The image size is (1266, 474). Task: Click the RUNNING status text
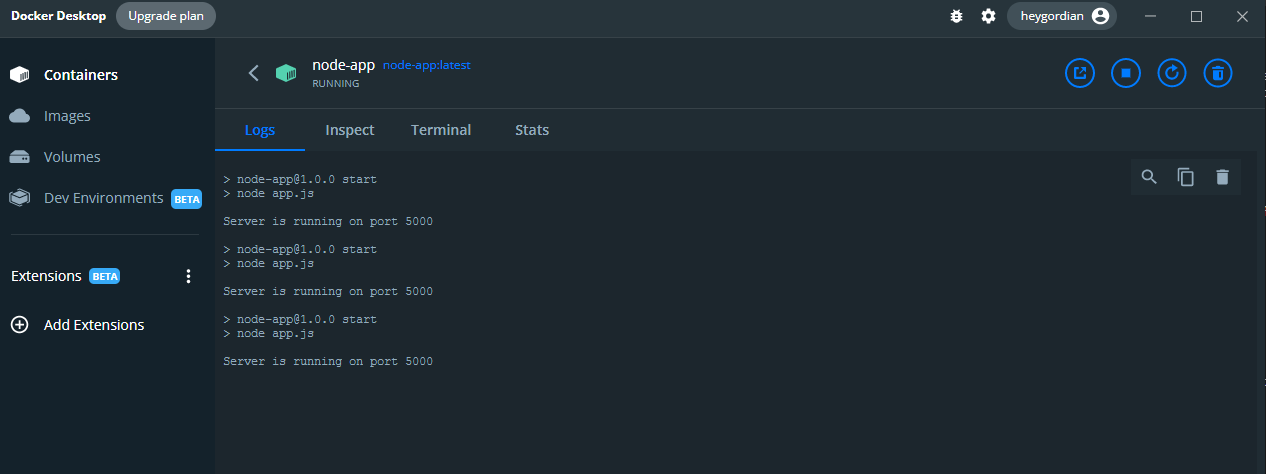pos(336,84)
